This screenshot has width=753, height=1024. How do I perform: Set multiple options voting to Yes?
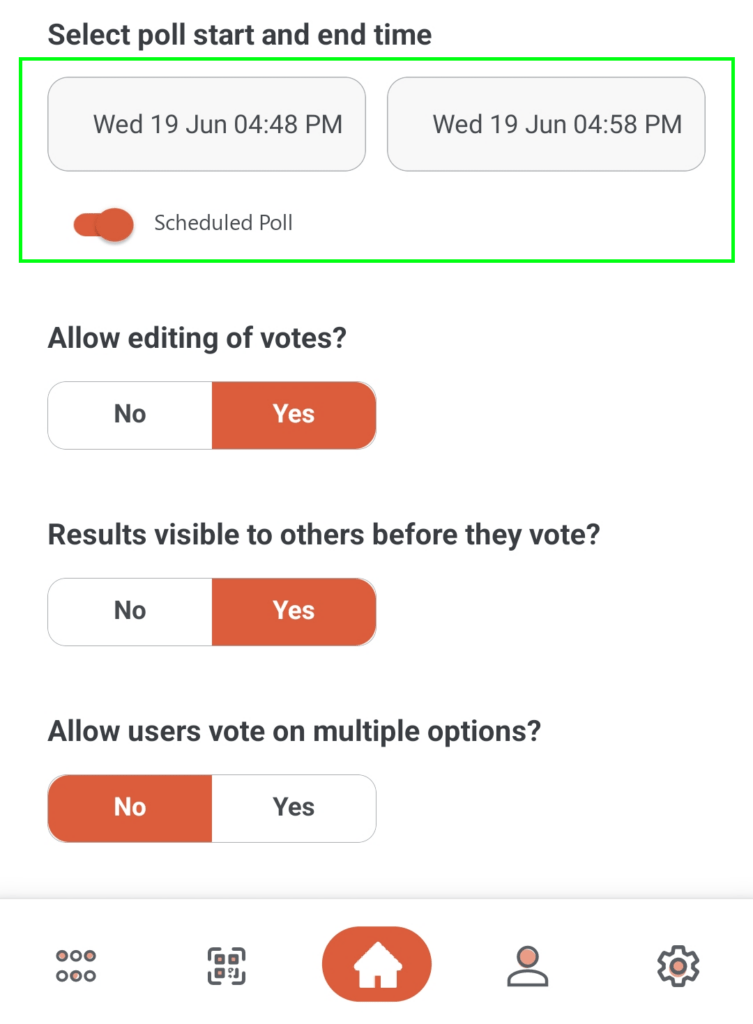[x=294, y=807]
